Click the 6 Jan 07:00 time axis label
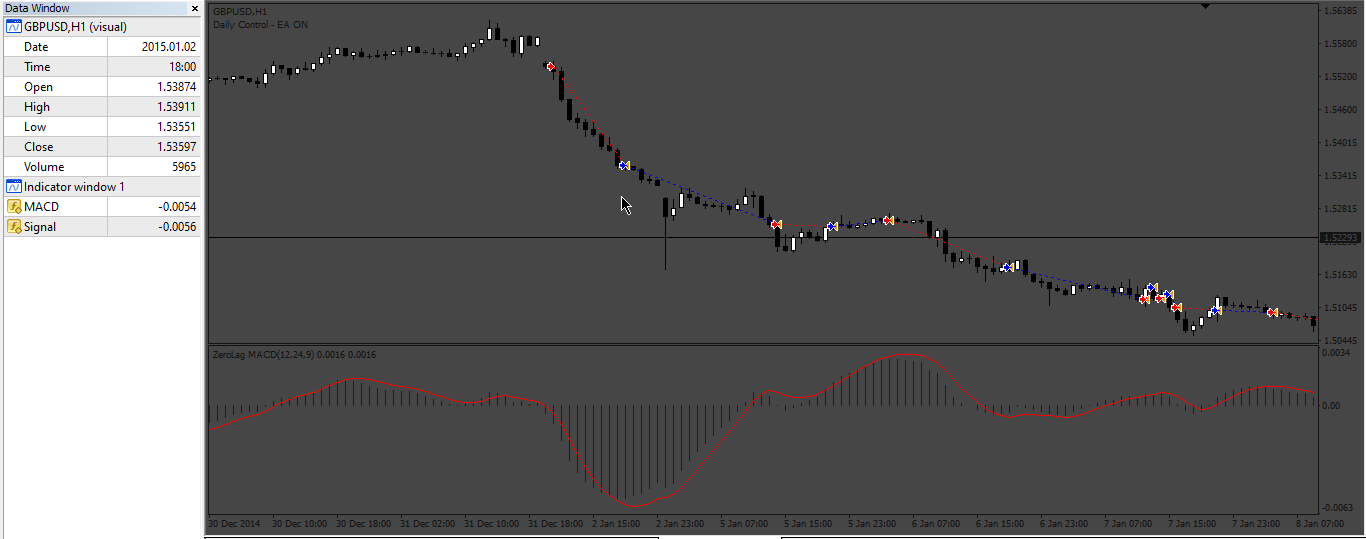1366x539 pixels. [x=937, y=524]
